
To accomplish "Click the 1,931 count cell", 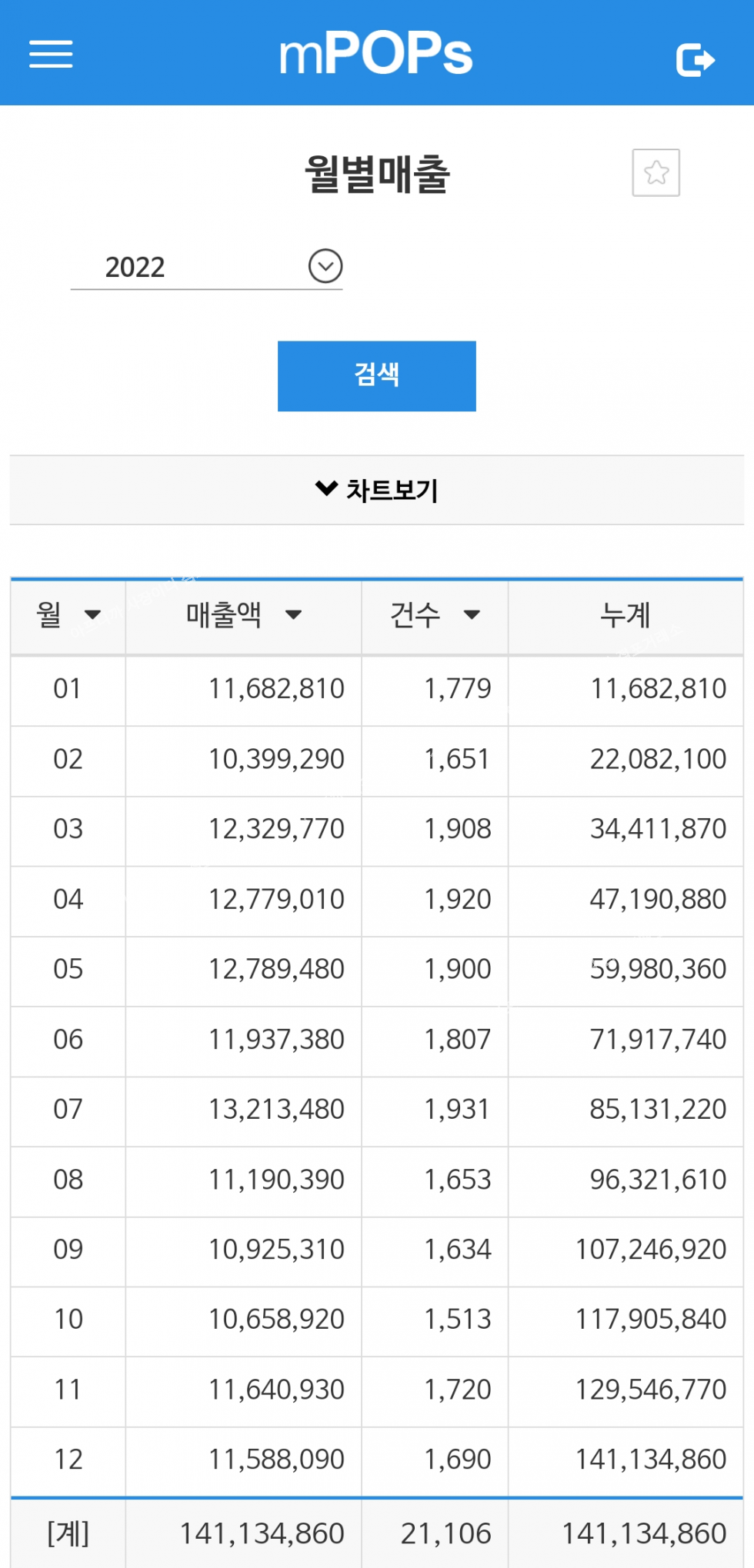I will point(457,1109).
